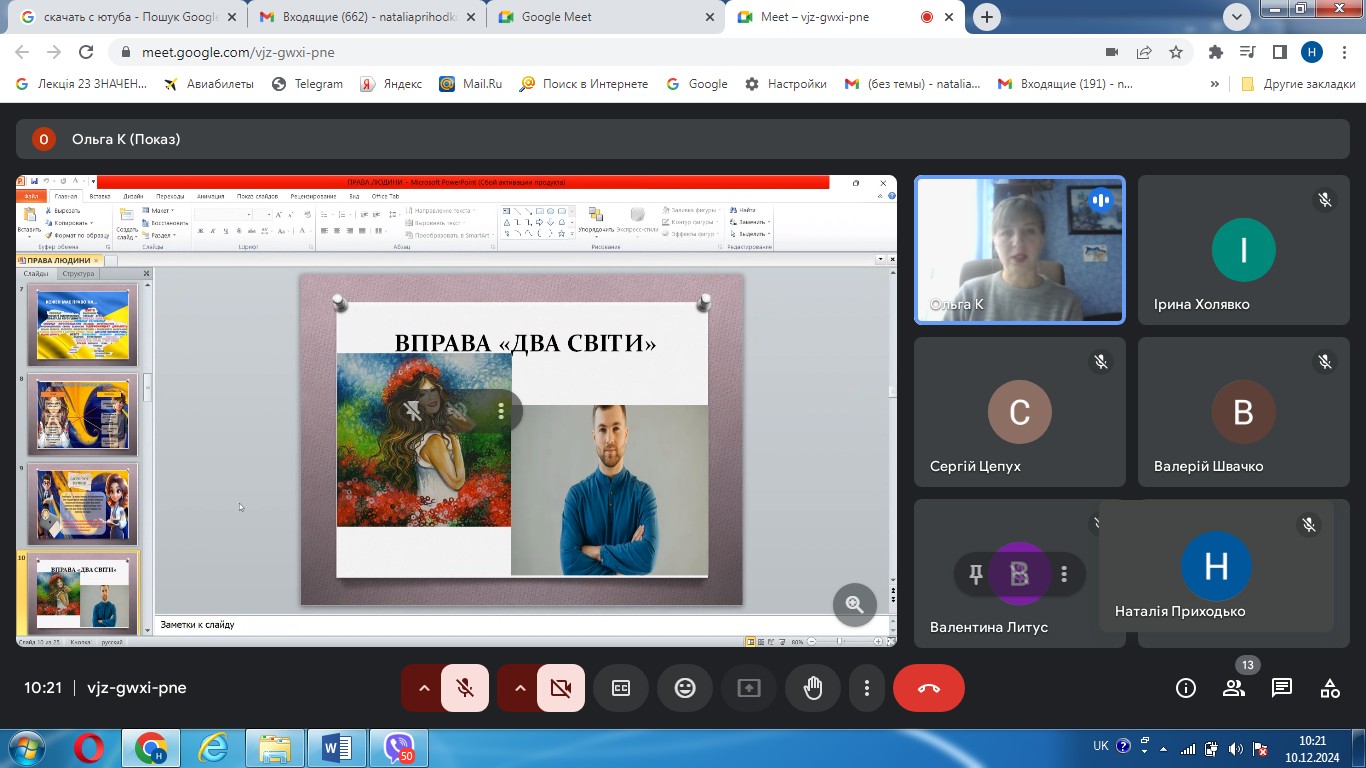Switch to the Gmail Входящие tab
This screenshot has width=1366, height=768.
point(365,17)
